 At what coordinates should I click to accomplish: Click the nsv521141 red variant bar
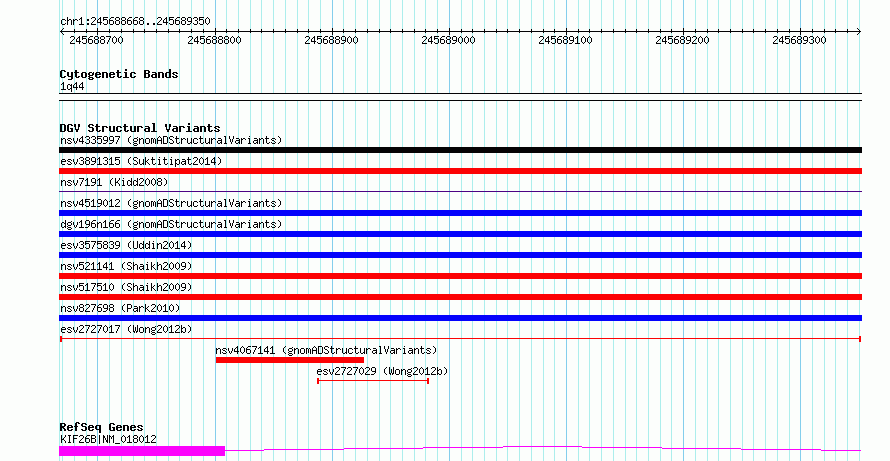(x=460, y=276)
